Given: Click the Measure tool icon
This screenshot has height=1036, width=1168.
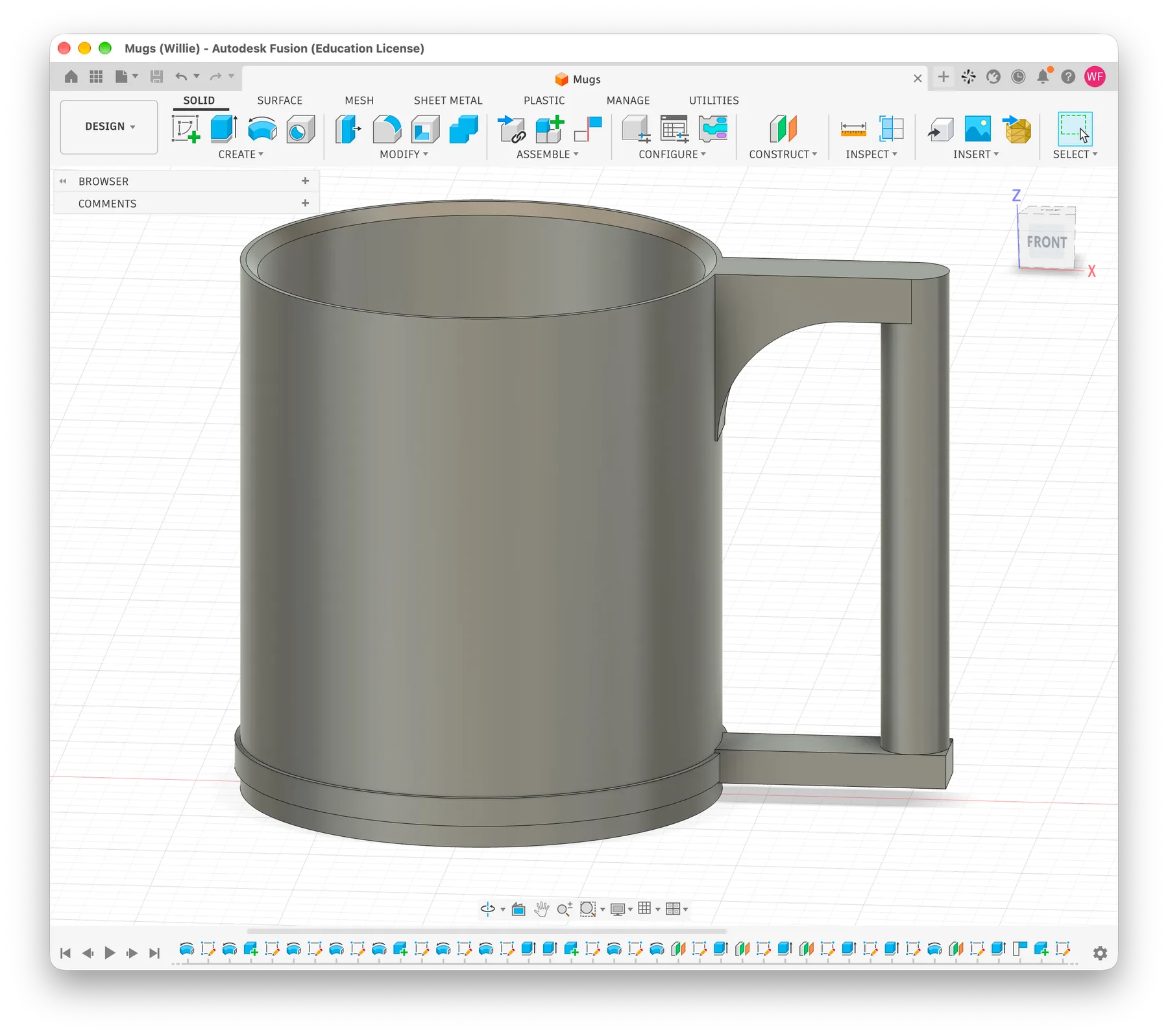Looking at the screenshot, I should click(x=853, y=128).
